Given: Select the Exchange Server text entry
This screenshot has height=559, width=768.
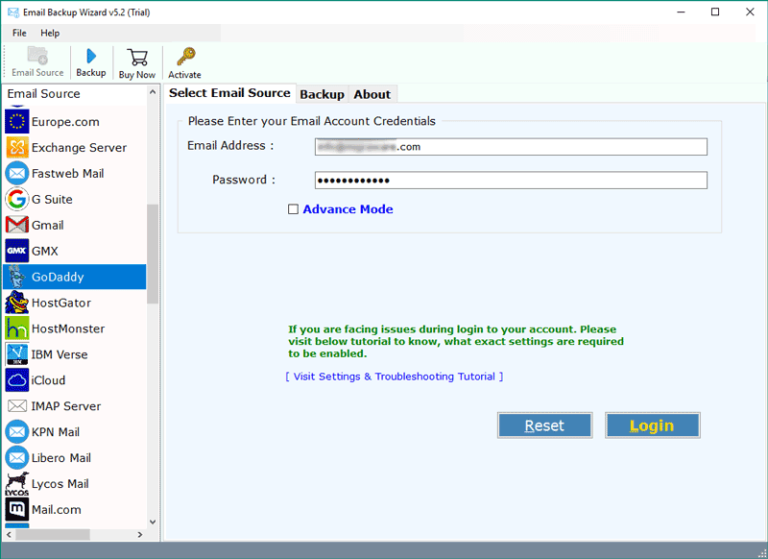Looking at the screenshot, I should tap(79, 147).
